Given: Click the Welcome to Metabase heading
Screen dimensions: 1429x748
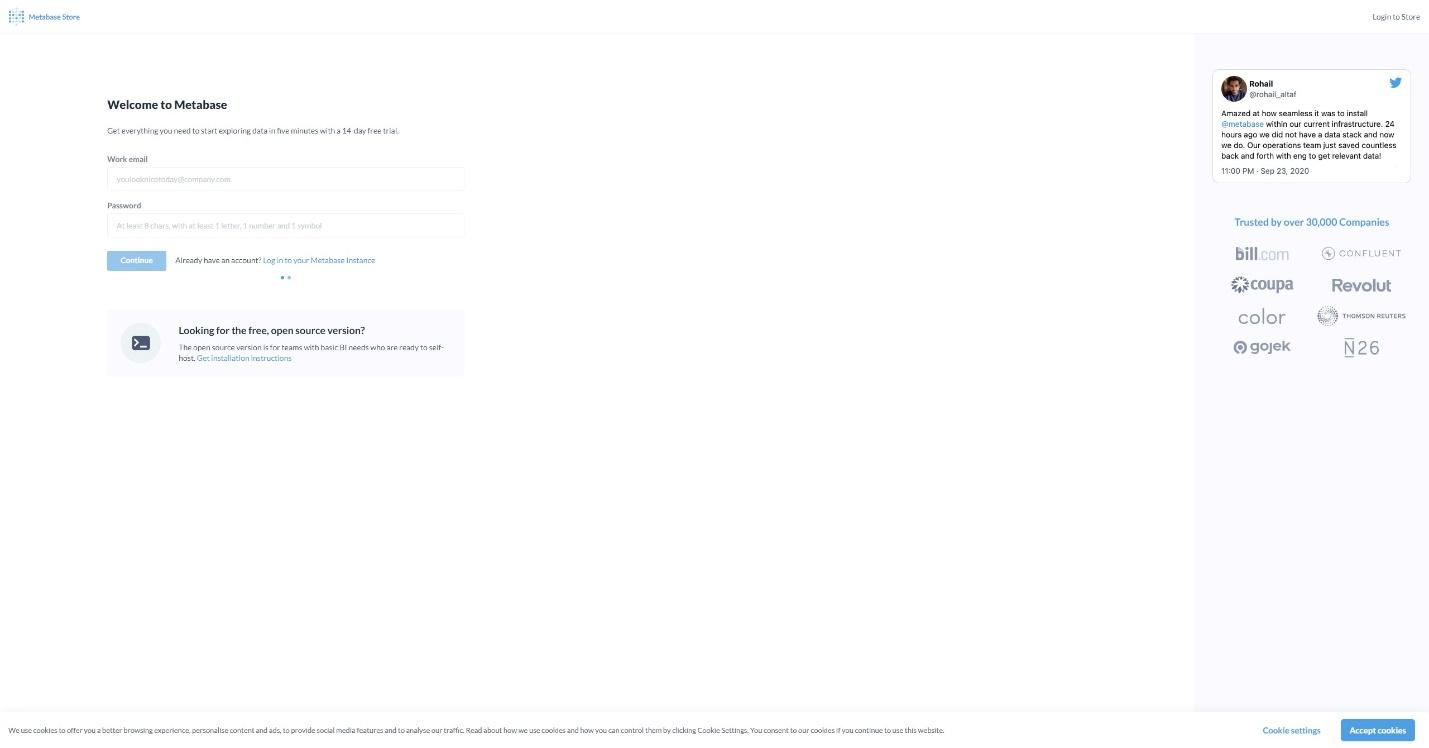Looking at the screenshot, I should [167, 105].
